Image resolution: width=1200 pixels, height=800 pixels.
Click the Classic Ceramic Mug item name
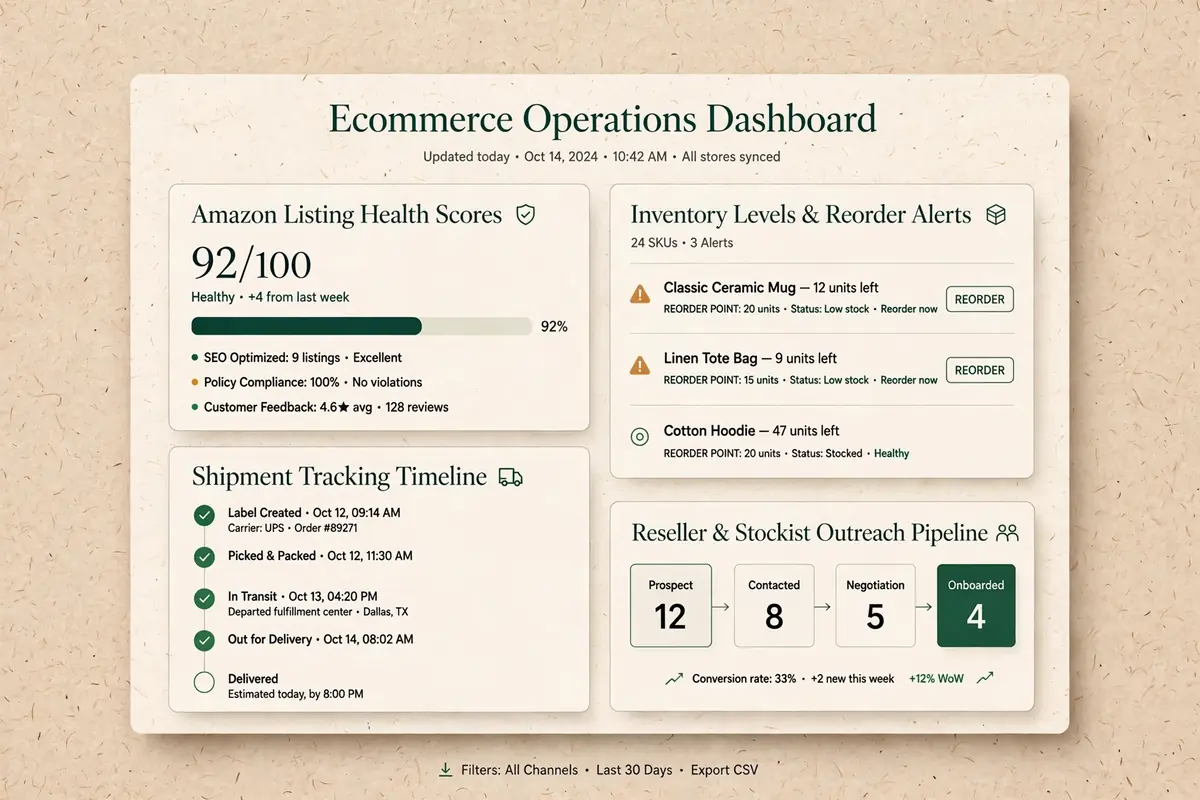point(729,288)
